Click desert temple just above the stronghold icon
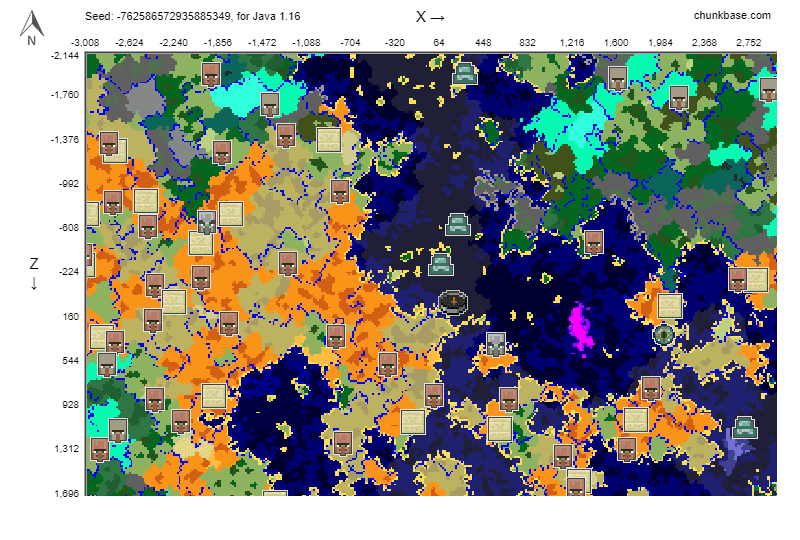The width and height of the screenshot is (800, 540). click(669, 306)
